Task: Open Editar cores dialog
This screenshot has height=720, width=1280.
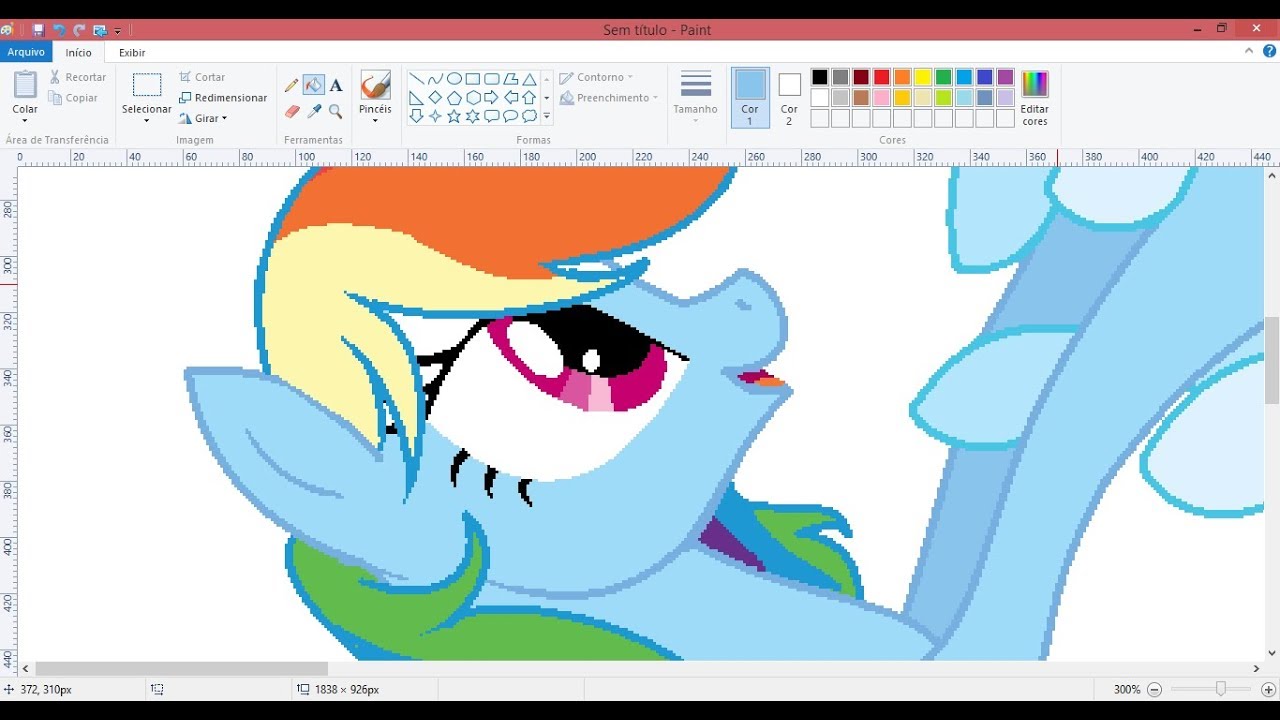Action: [x=1035, y=98]
